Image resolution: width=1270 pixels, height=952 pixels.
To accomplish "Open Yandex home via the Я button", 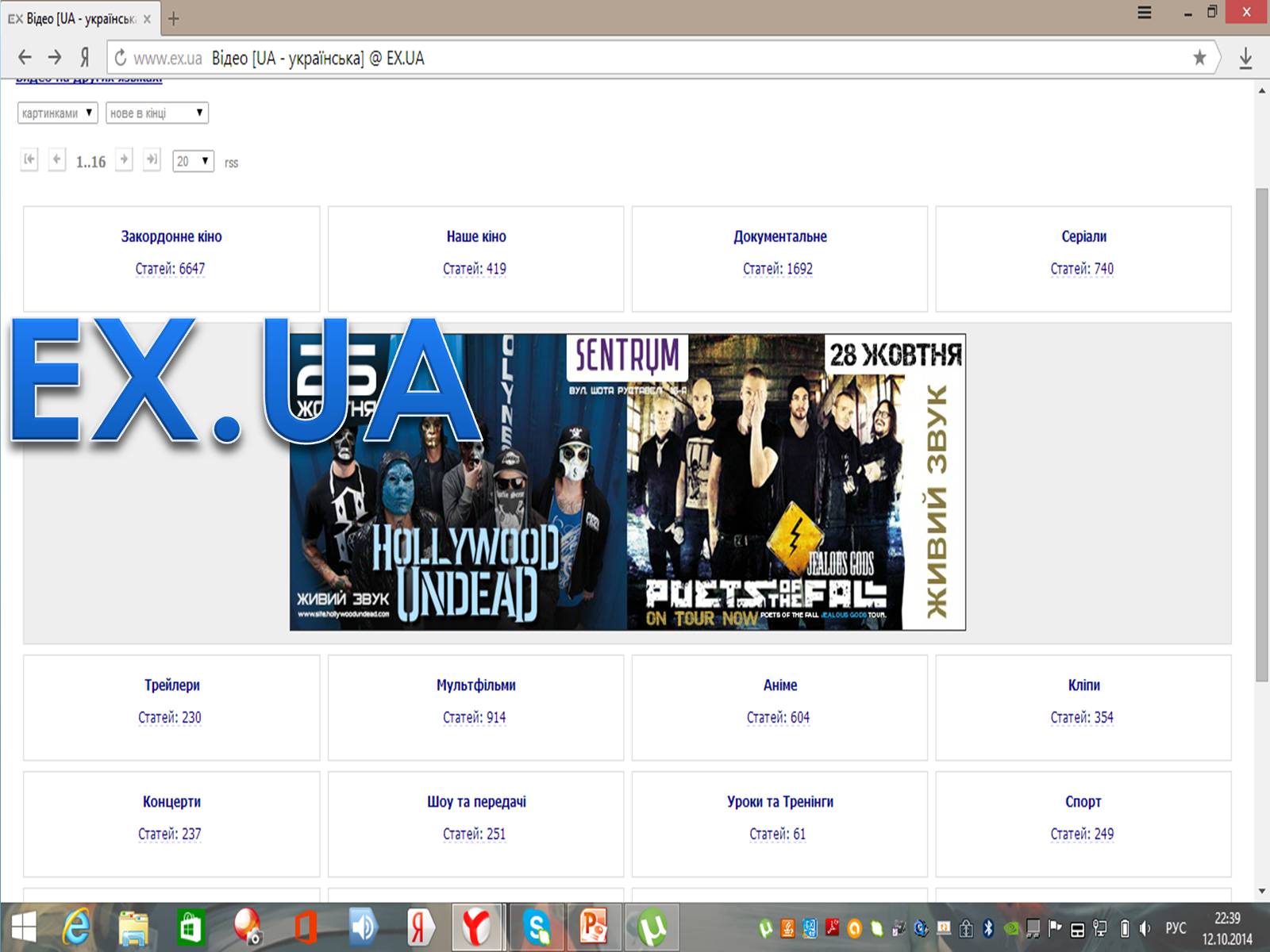I will click(84, 57).
